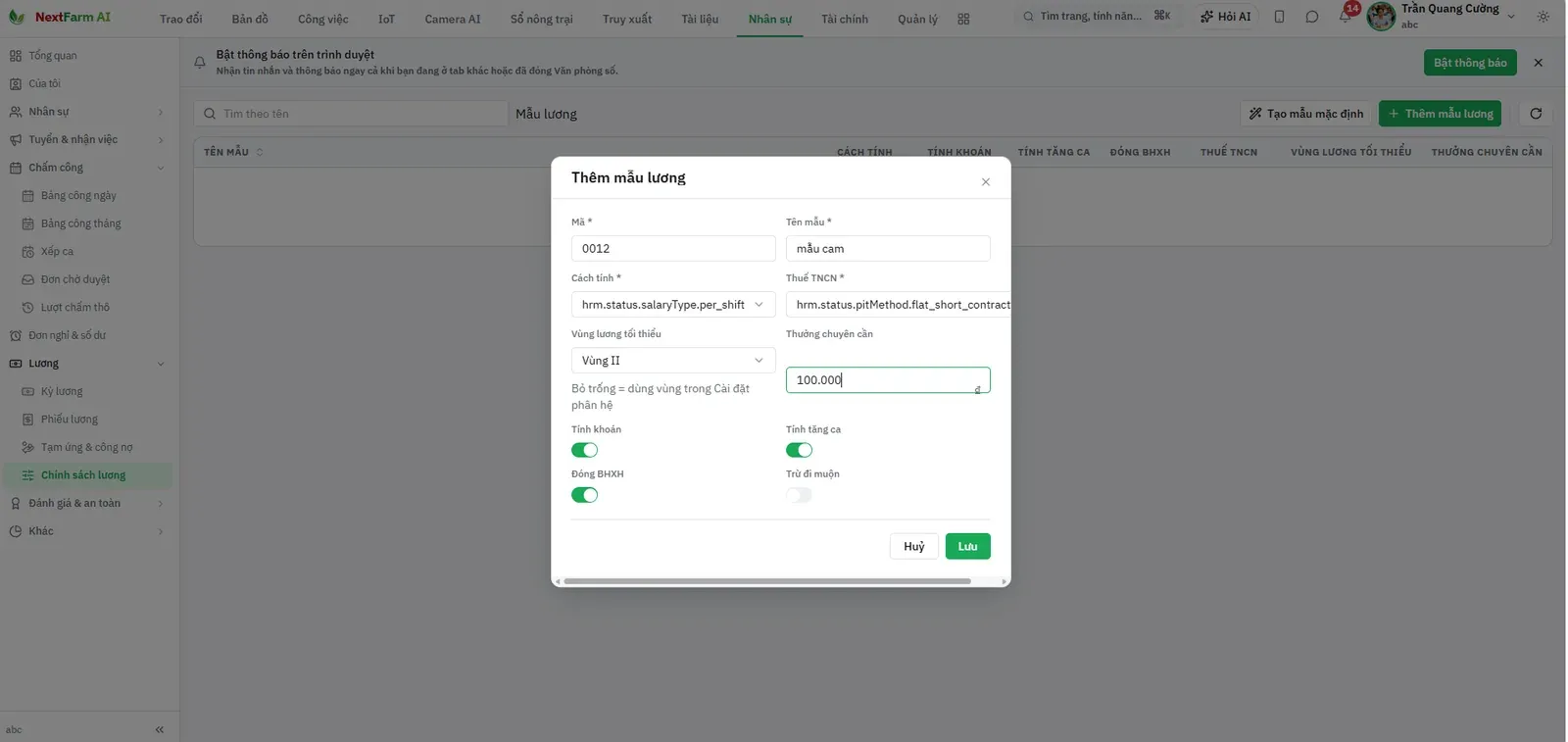
Task: Enable the Trừ đi muộn switch
Action: [x=799, y=495]
